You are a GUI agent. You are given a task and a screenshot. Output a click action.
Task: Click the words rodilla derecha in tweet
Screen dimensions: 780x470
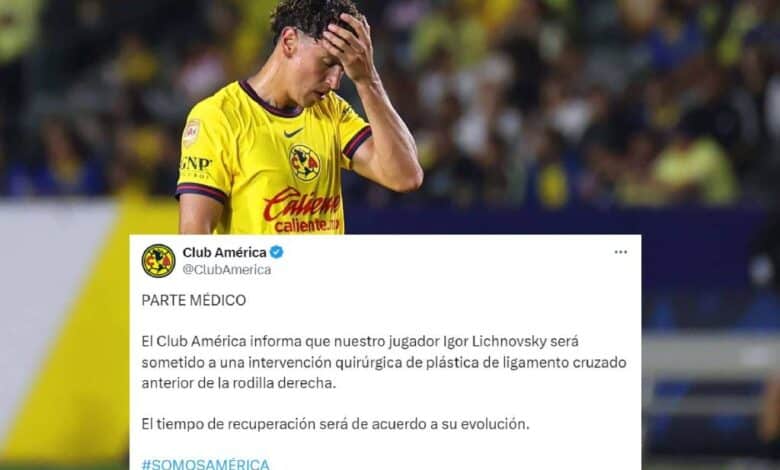pos(284,383)
